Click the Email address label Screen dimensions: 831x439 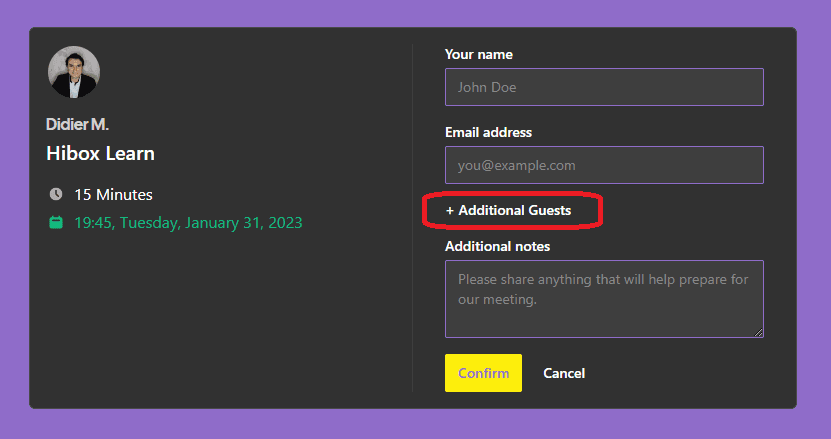click(488, 132)
